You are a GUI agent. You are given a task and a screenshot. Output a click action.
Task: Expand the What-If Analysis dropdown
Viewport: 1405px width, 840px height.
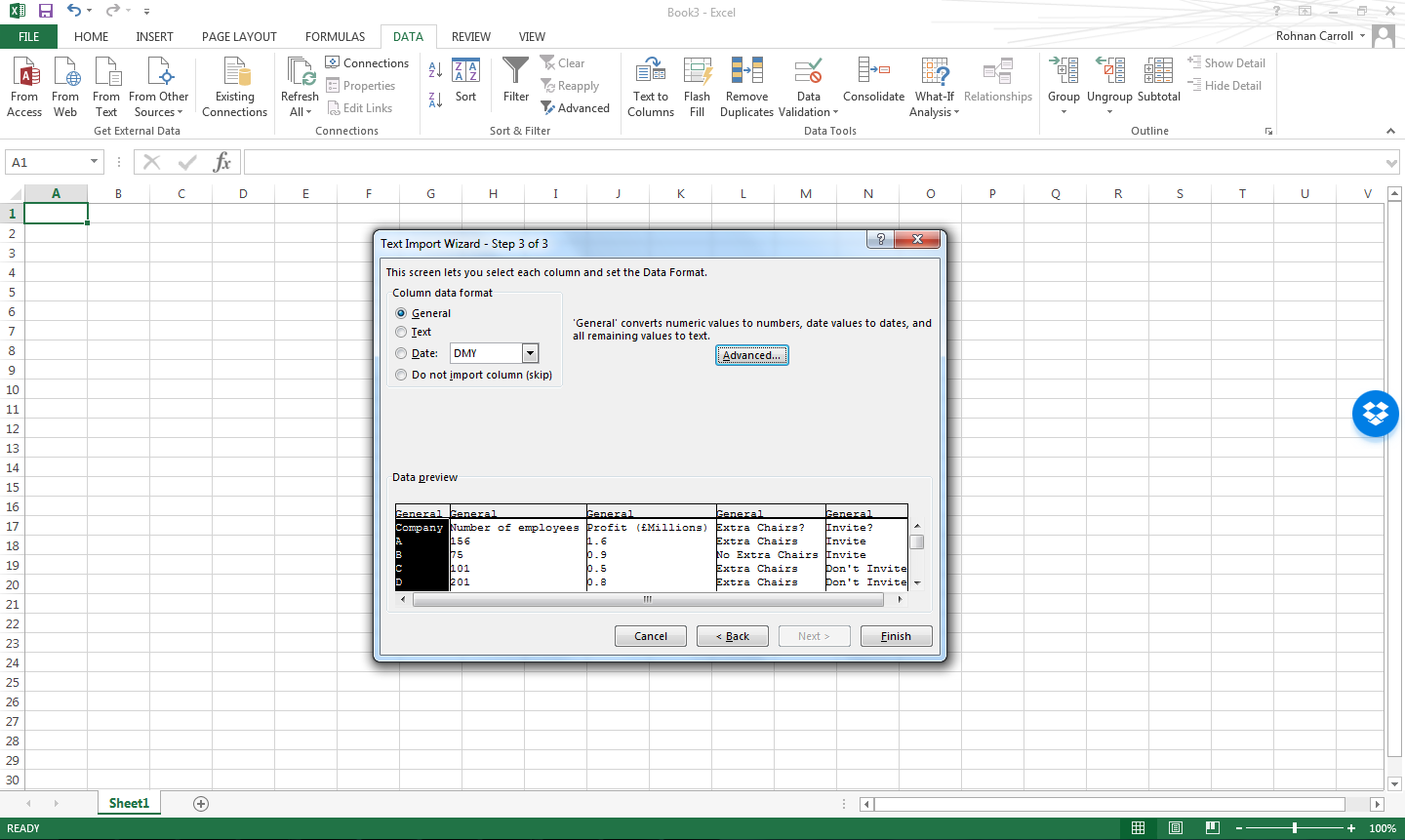click(957, 112)
